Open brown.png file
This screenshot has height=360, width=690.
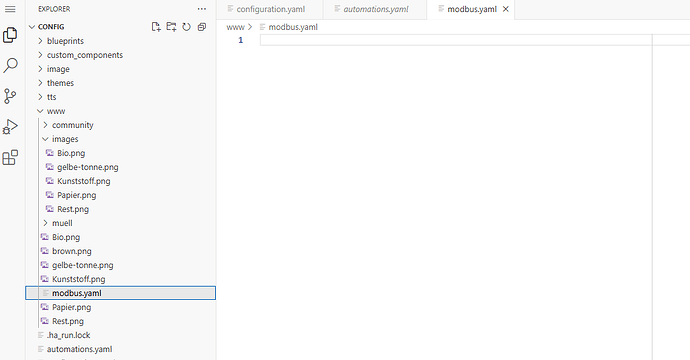(120, 251)
